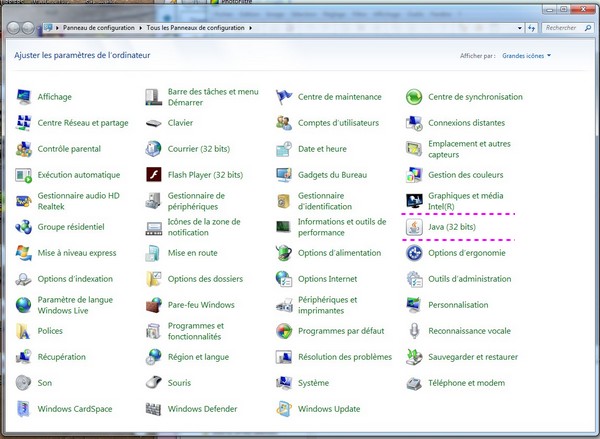
Task: Open Outils d'administration link
Action: [470, 279]
